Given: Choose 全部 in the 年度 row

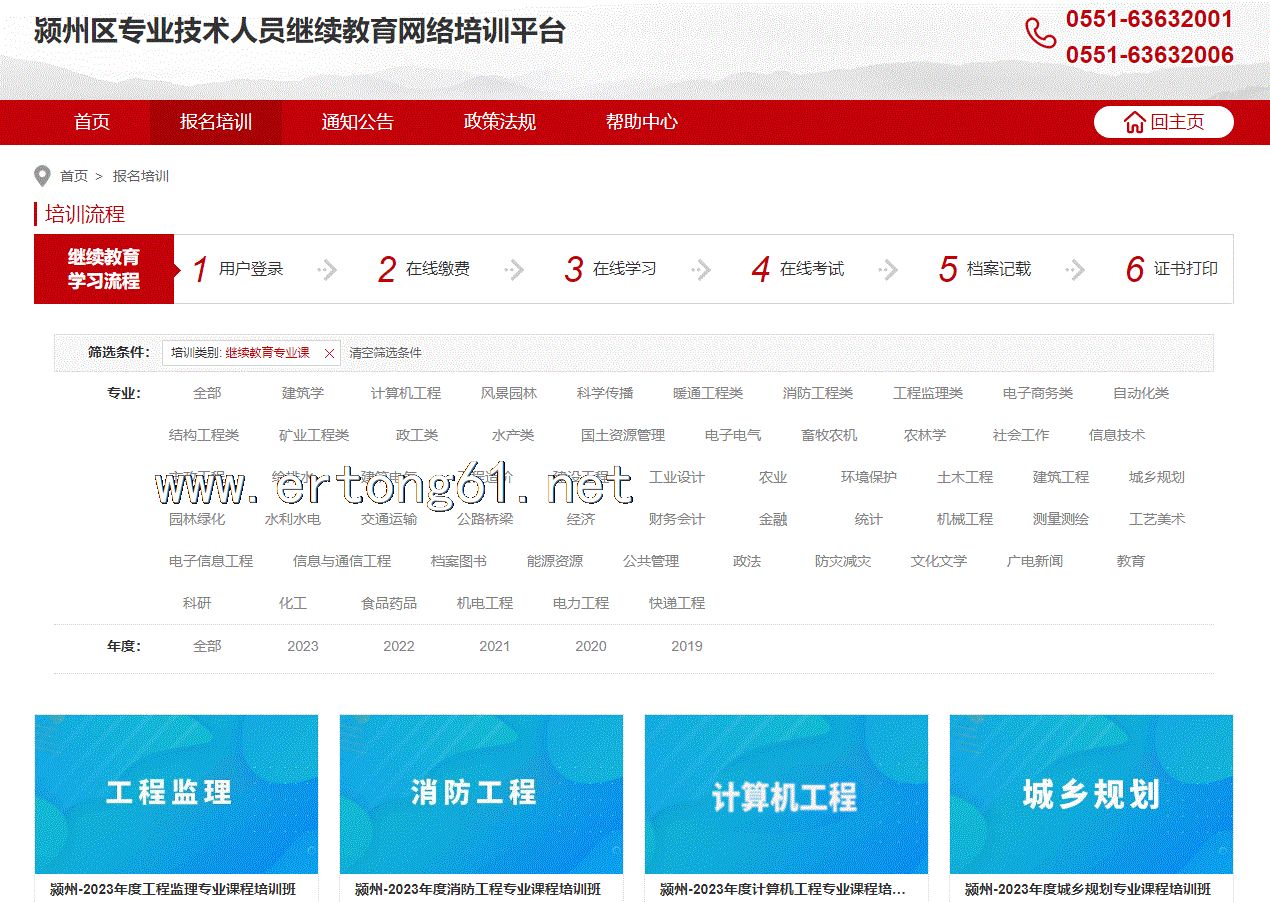Looking at the screenshot, I should pyautogui.click(x=207, y=646).
